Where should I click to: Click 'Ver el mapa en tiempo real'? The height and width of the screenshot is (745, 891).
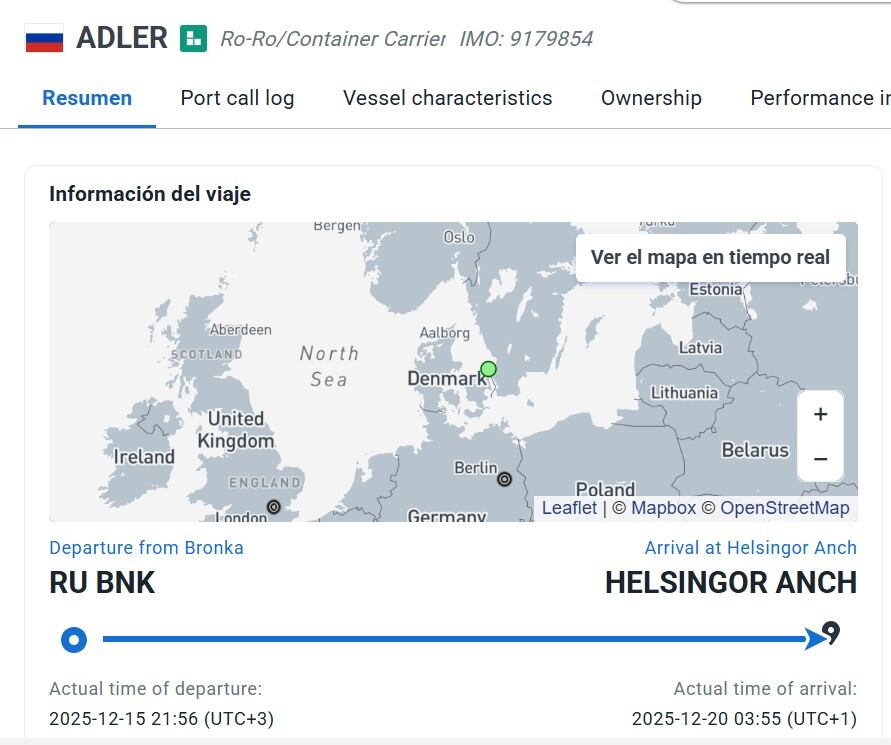coord(709,257)
